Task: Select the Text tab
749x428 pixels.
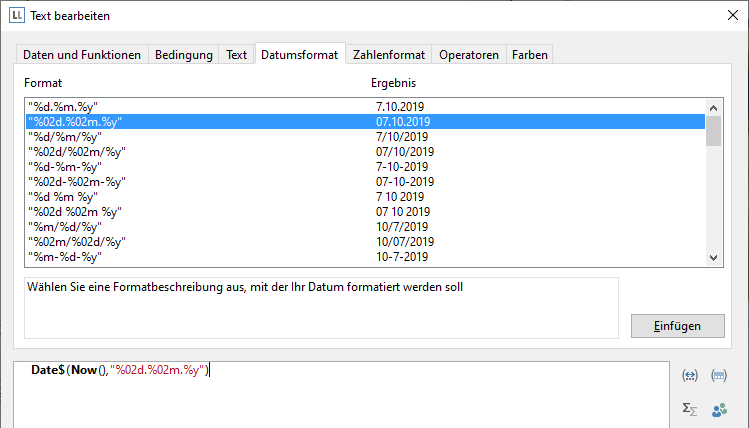Action: [236, 55]
